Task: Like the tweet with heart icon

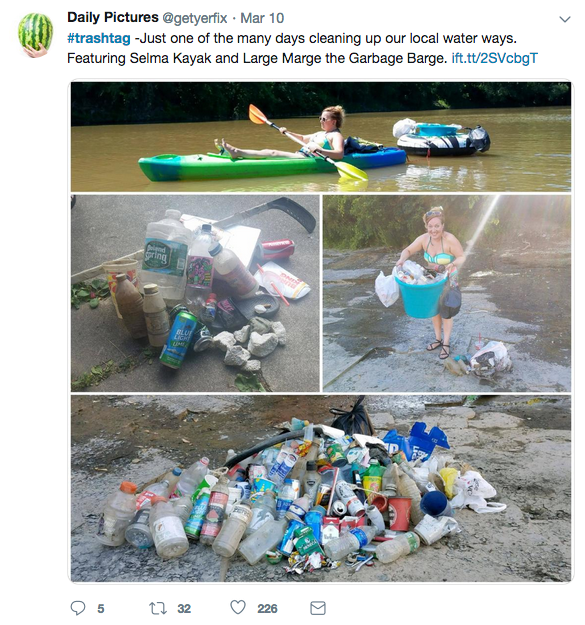Action: [238, 607]
